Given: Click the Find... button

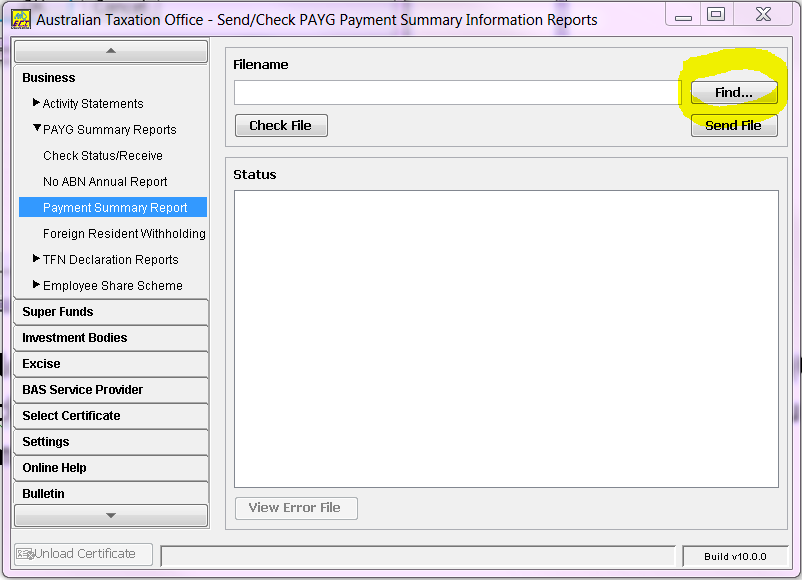Looking at the screenshot, I should [x=734, y=93].
